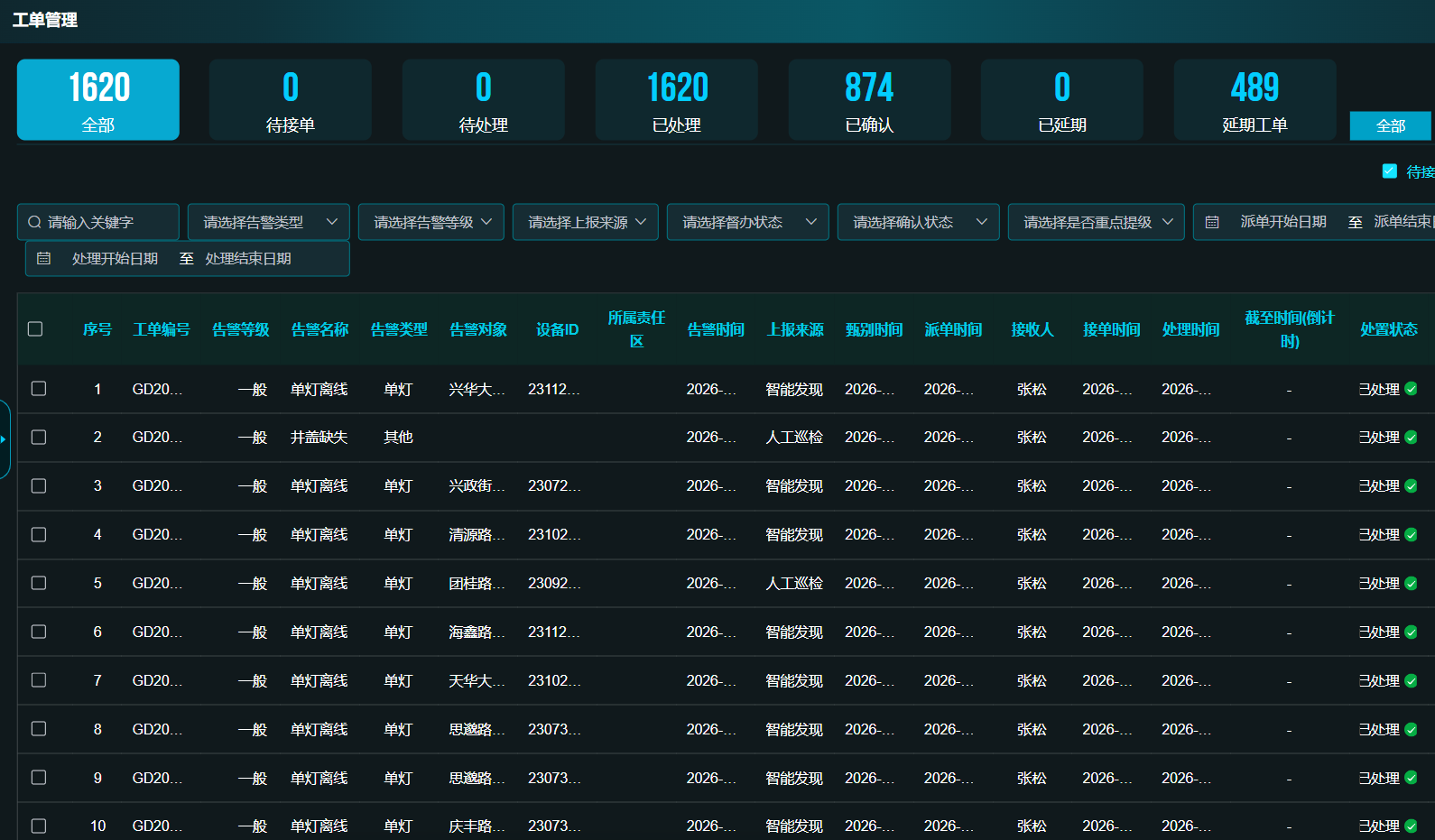Image resolution: width=1435 pixels, height=840 pixels.
Task: Uncheck the 待接 checkbox at top right
Action: [1390, 171]
